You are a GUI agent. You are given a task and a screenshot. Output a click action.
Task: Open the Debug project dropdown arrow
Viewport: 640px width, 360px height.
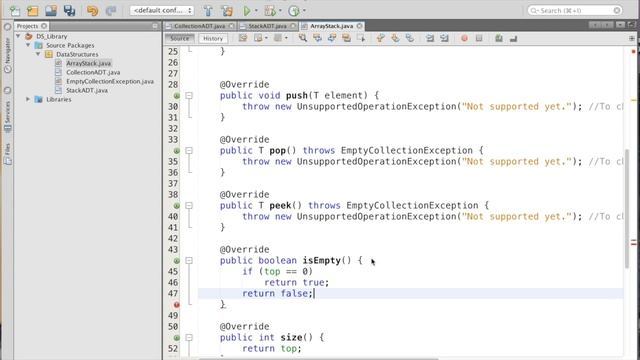[280, 11]
